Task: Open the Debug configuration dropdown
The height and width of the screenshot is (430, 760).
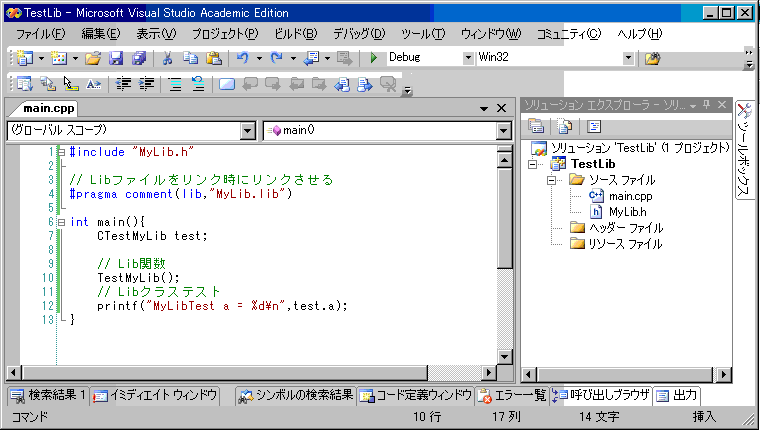Action: [x=466, y=58]
